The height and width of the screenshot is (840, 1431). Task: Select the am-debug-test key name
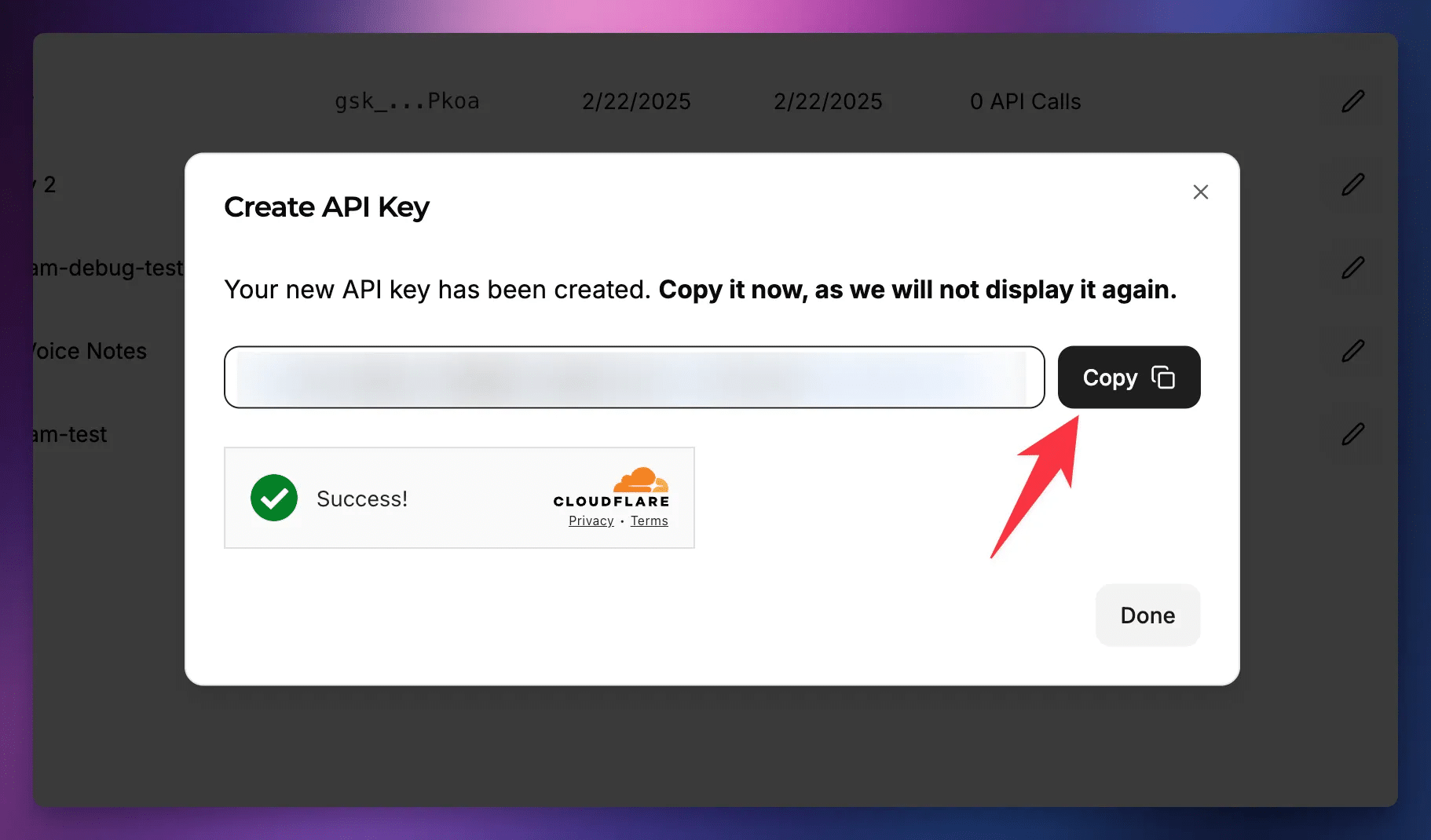pos(108,268)
